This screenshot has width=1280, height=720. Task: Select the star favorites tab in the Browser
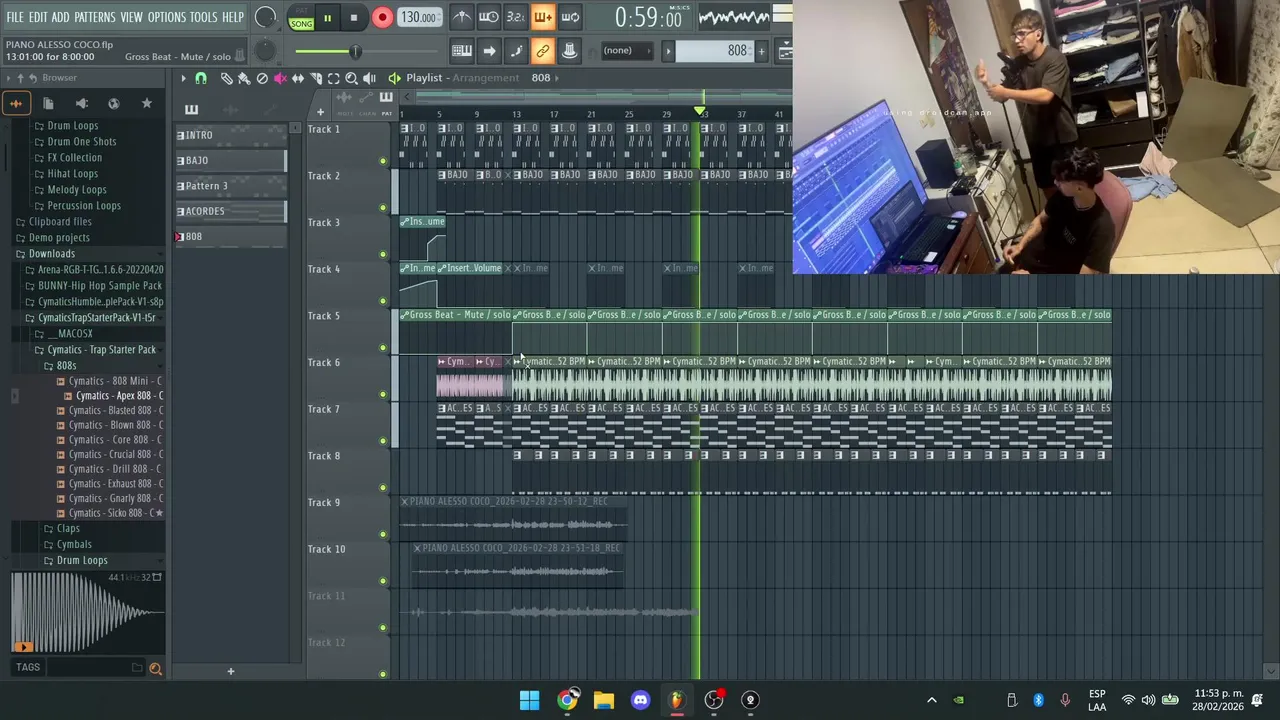pos(146,103)
